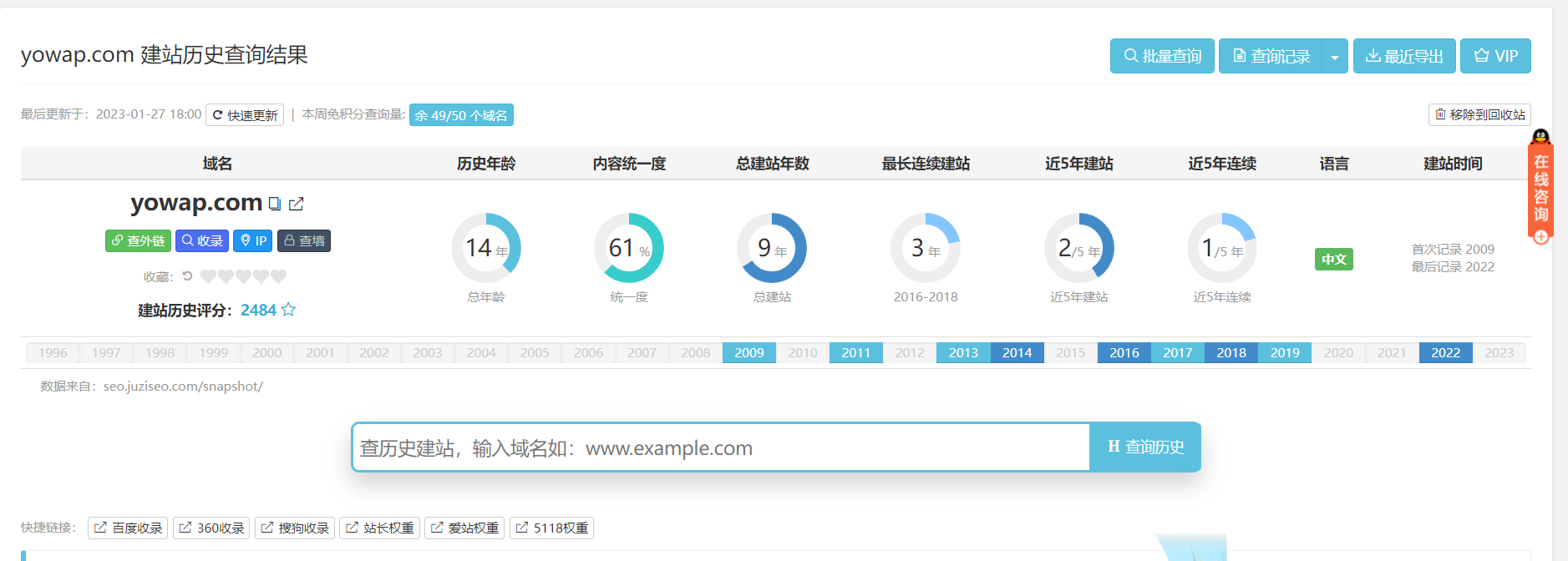Focus the domain history search field

click(x=722, y=447)
